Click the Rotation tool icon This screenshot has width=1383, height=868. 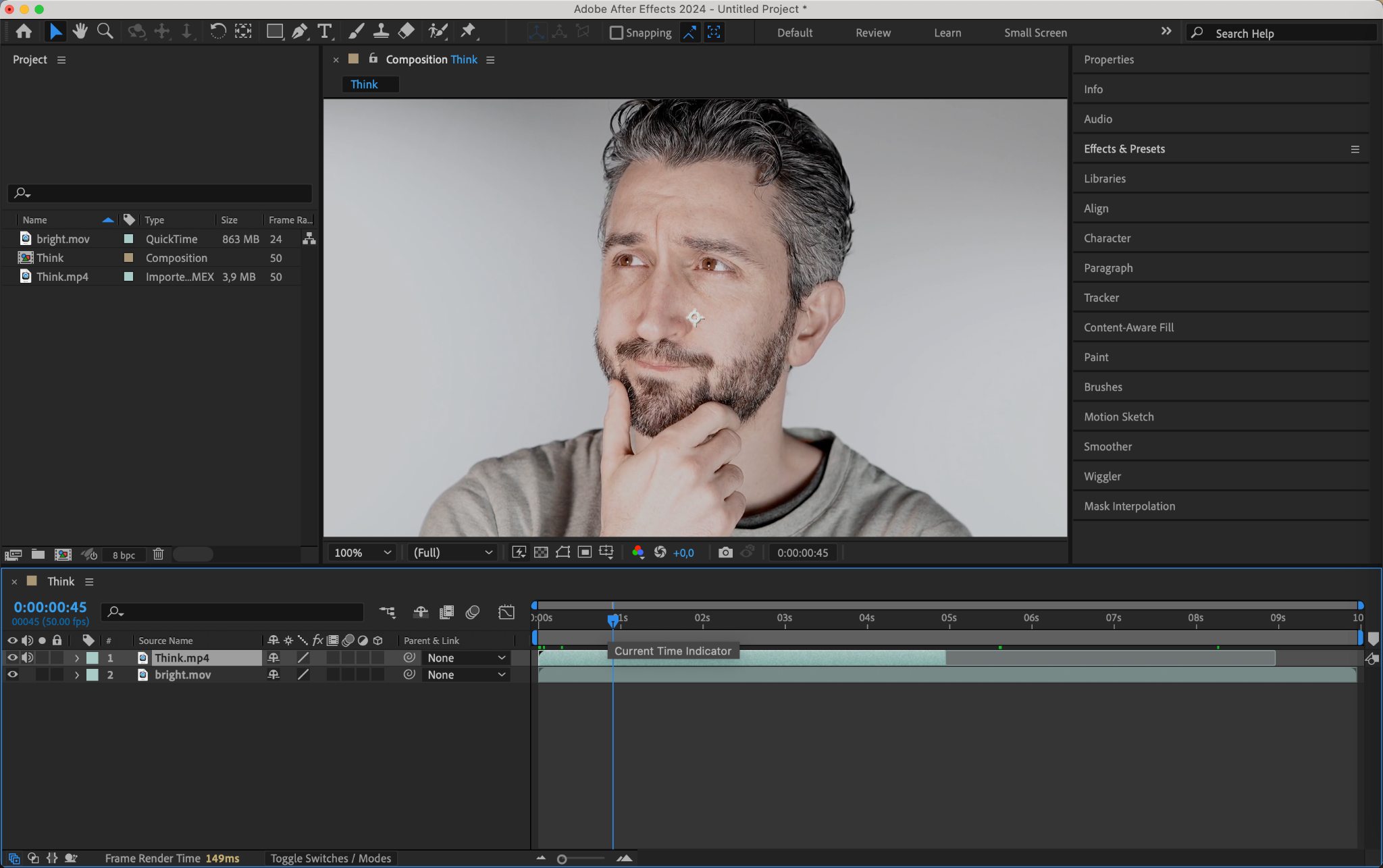(217, 32)
